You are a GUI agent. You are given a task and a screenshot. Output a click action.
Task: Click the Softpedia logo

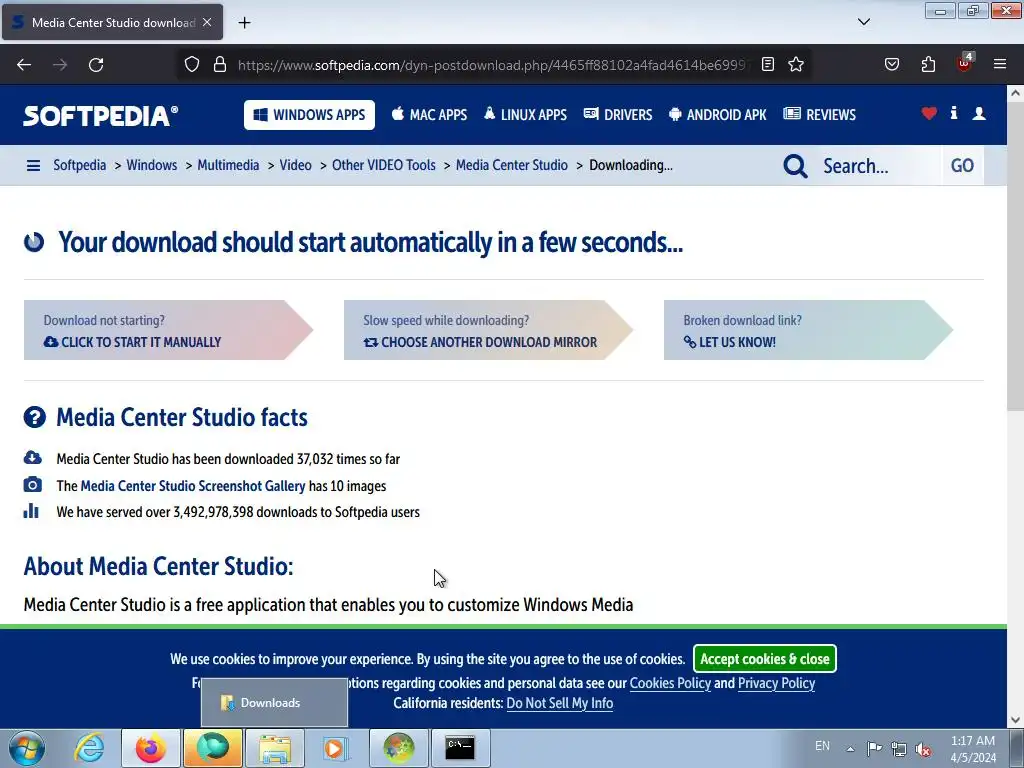pyautogui.click(x=101, y=116)
